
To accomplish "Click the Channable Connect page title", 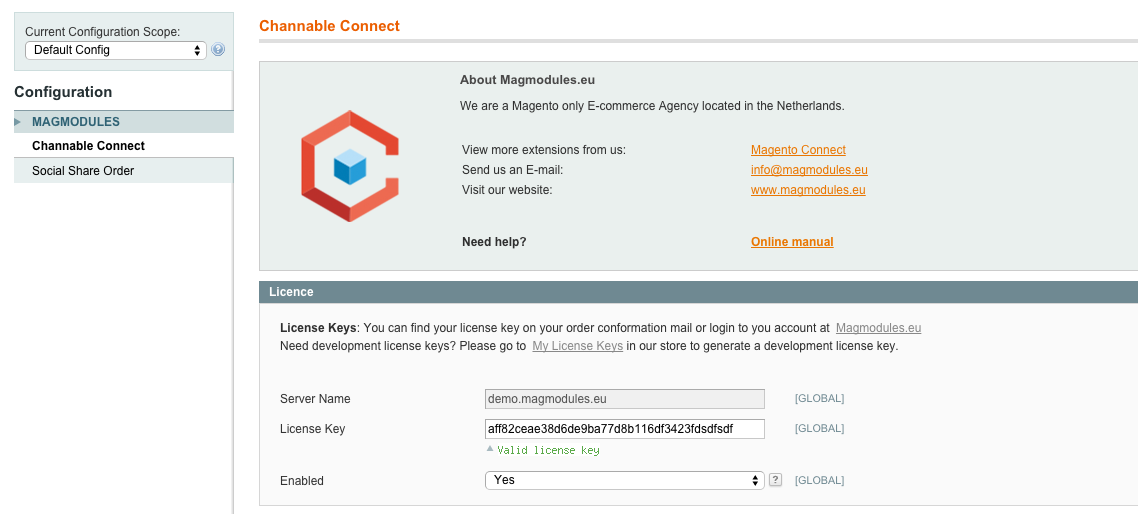I will (x=329, y=26).
